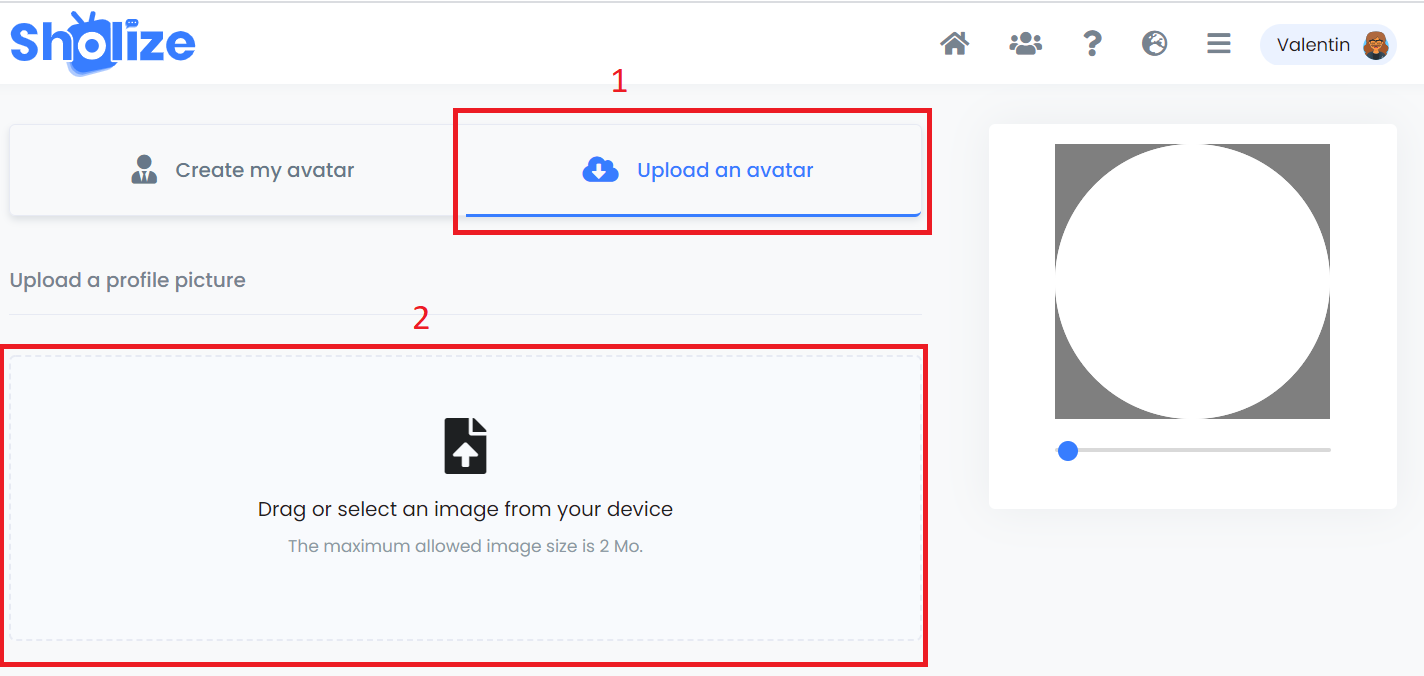Switch to Create my avatar tab
Image resolution: width=1424 pixels, height=676 pixels.
tap(238, 170)
